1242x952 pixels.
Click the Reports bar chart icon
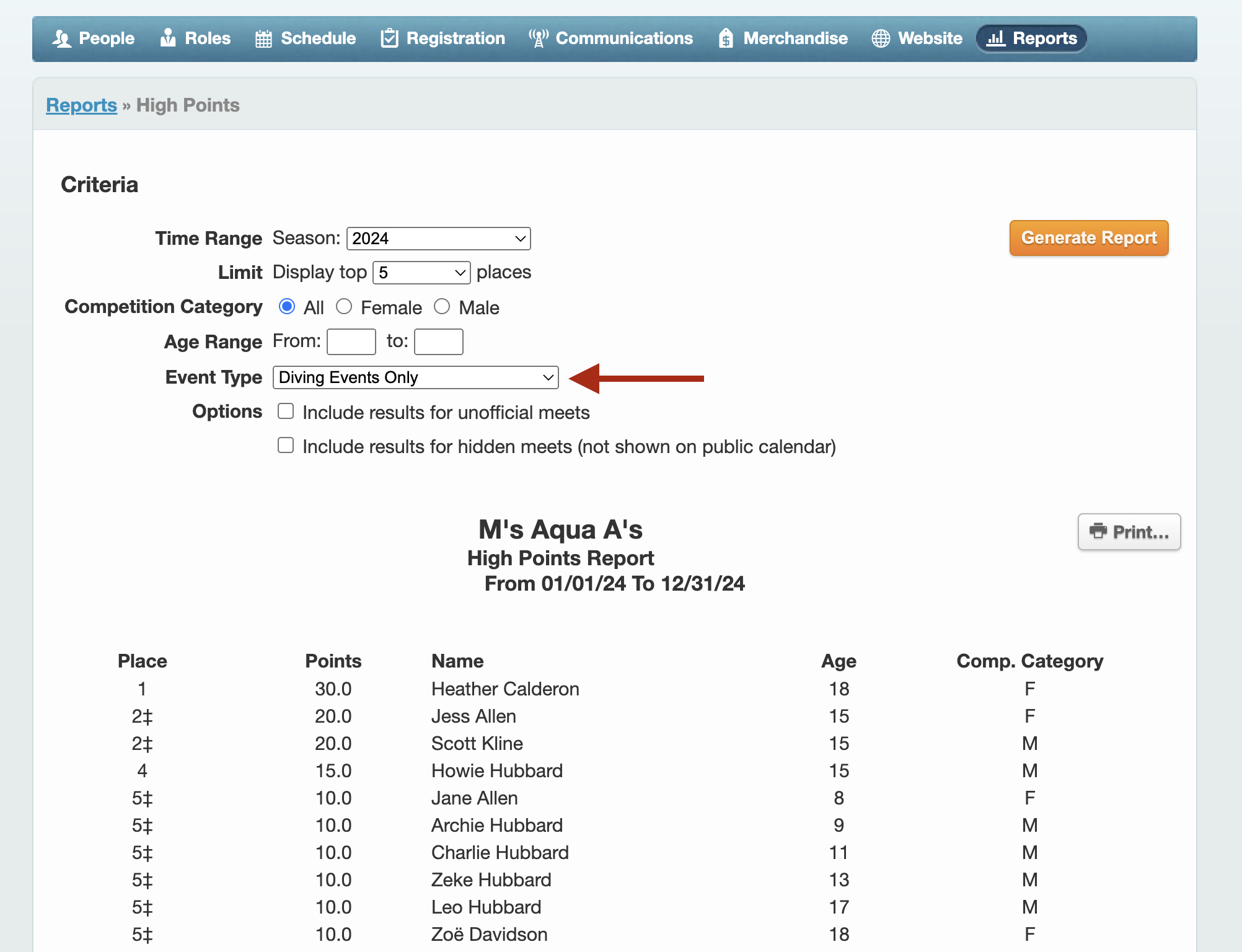coord(995,38)
